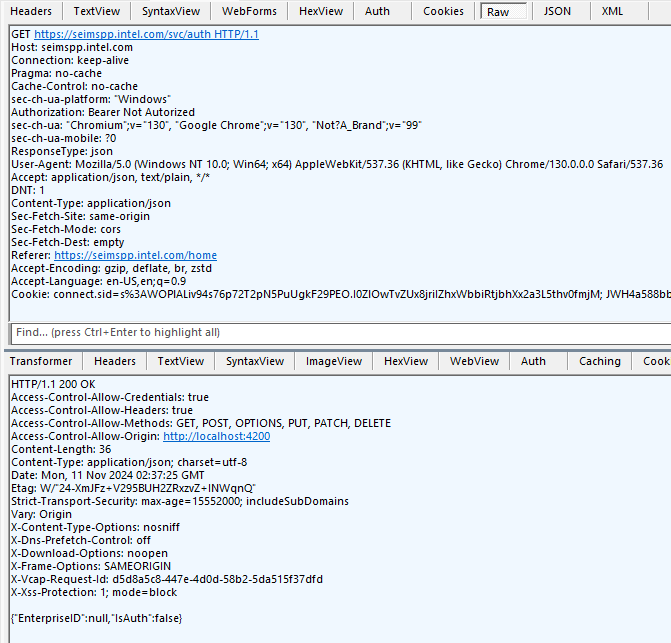The image size is (671, 643).
Task: Click the Access-Control-Allow-Methods line
Action: [201, 424]
